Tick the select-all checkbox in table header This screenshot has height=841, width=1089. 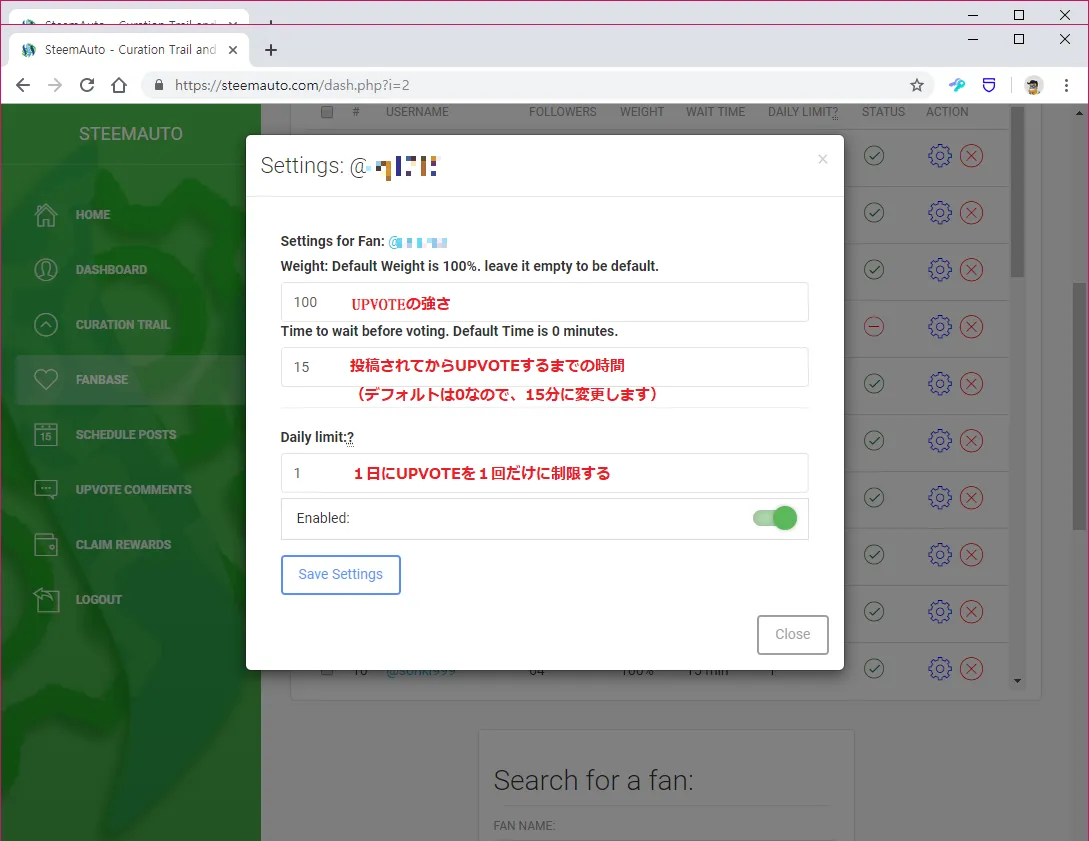click(327, 112)
